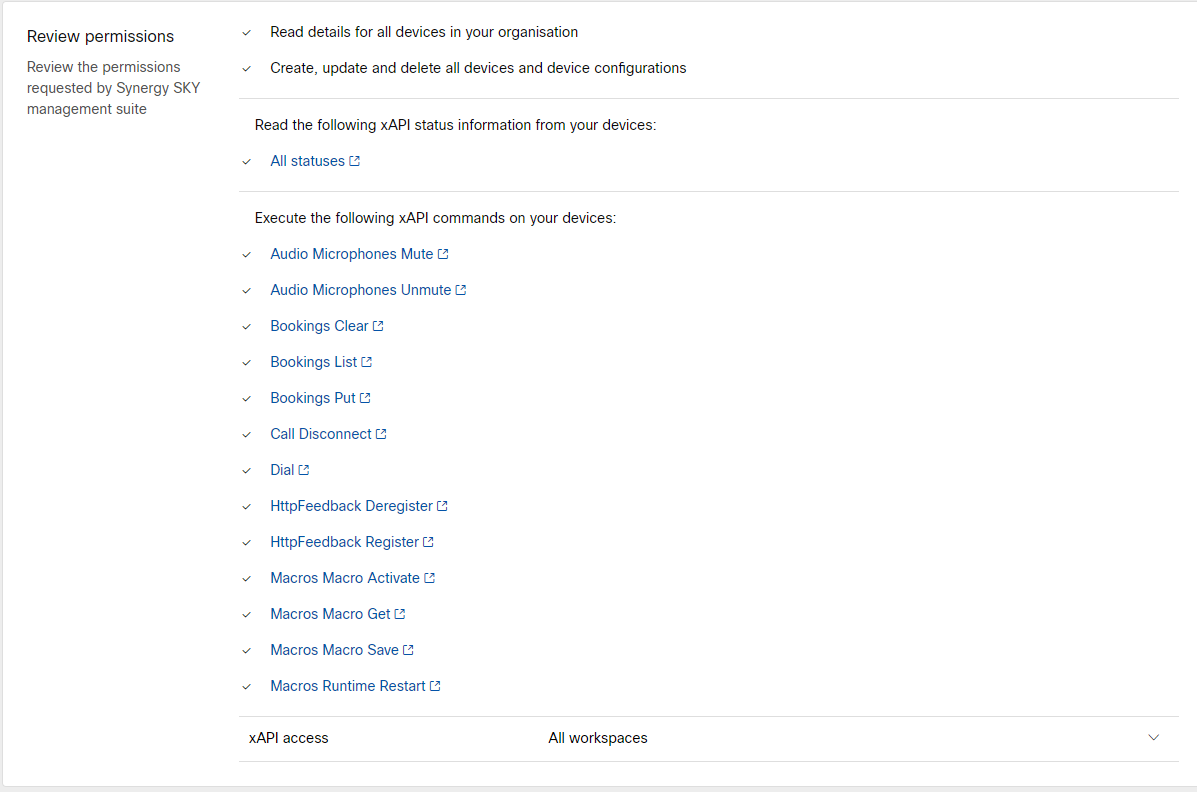Expand the All workspaces selector
The image size is (1197, 792).
(597, 737)
